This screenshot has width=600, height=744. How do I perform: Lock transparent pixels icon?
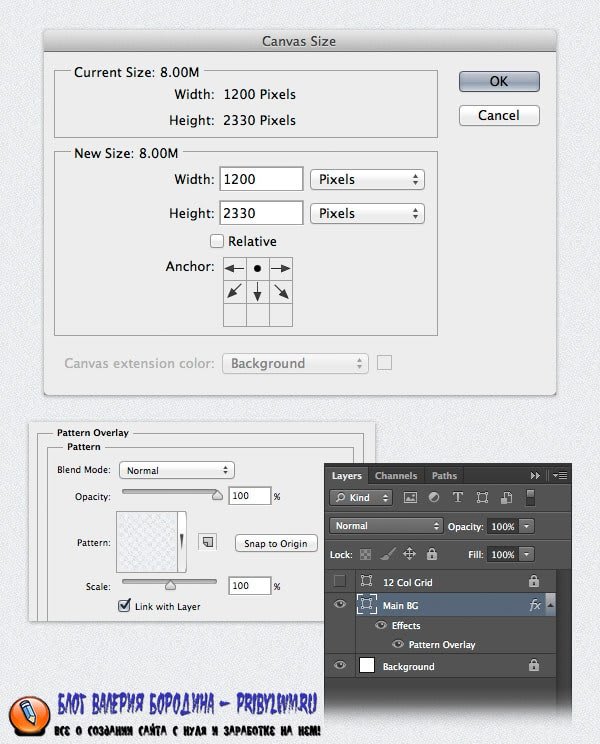(366, 554)
